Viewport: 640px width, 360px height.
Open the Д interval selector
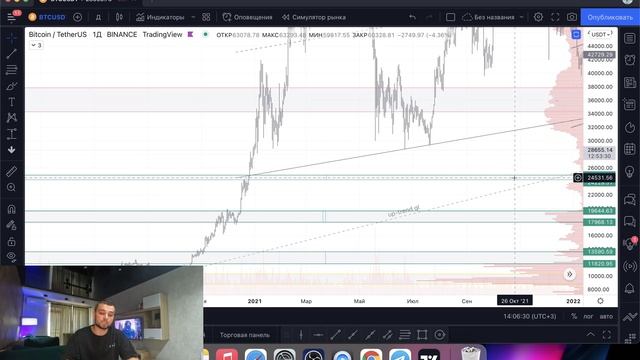[x=98, y=17]
